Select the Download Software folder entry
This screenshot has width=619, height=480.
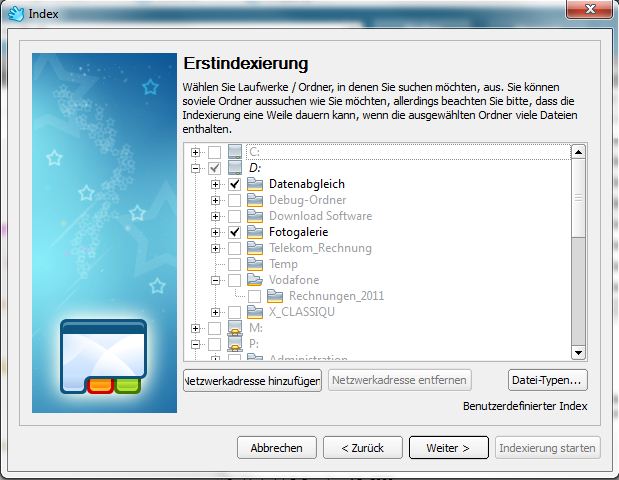tap(320, 216)
